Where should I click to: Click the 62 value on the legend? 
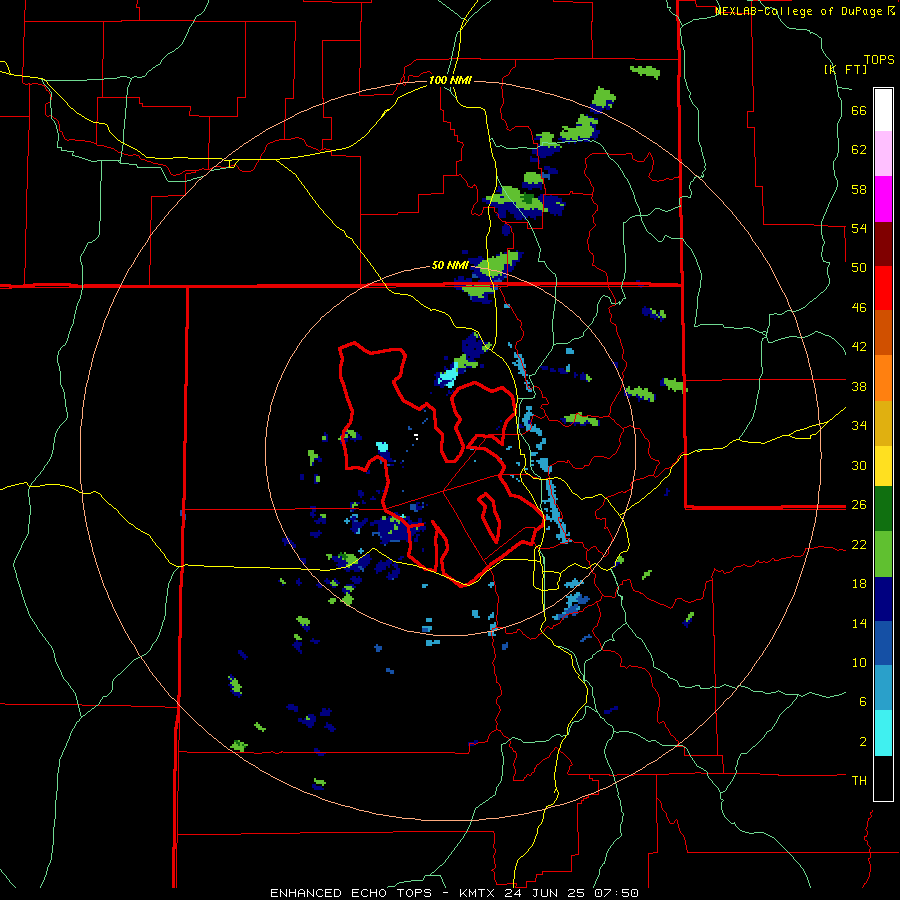click(x=859, y=150)
